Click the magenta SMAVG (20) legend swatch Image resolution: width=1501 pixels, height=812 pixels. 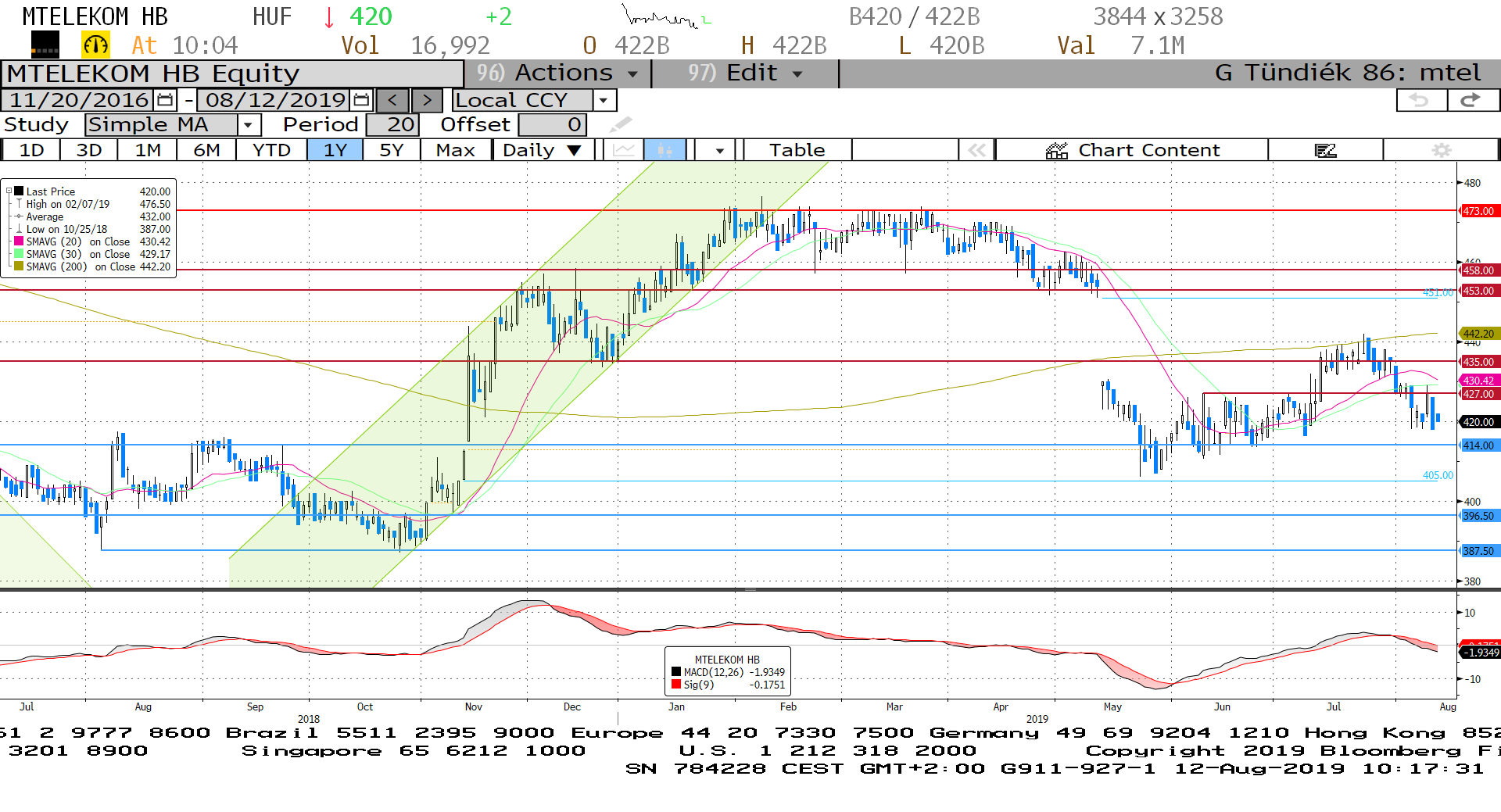[19, 241]
